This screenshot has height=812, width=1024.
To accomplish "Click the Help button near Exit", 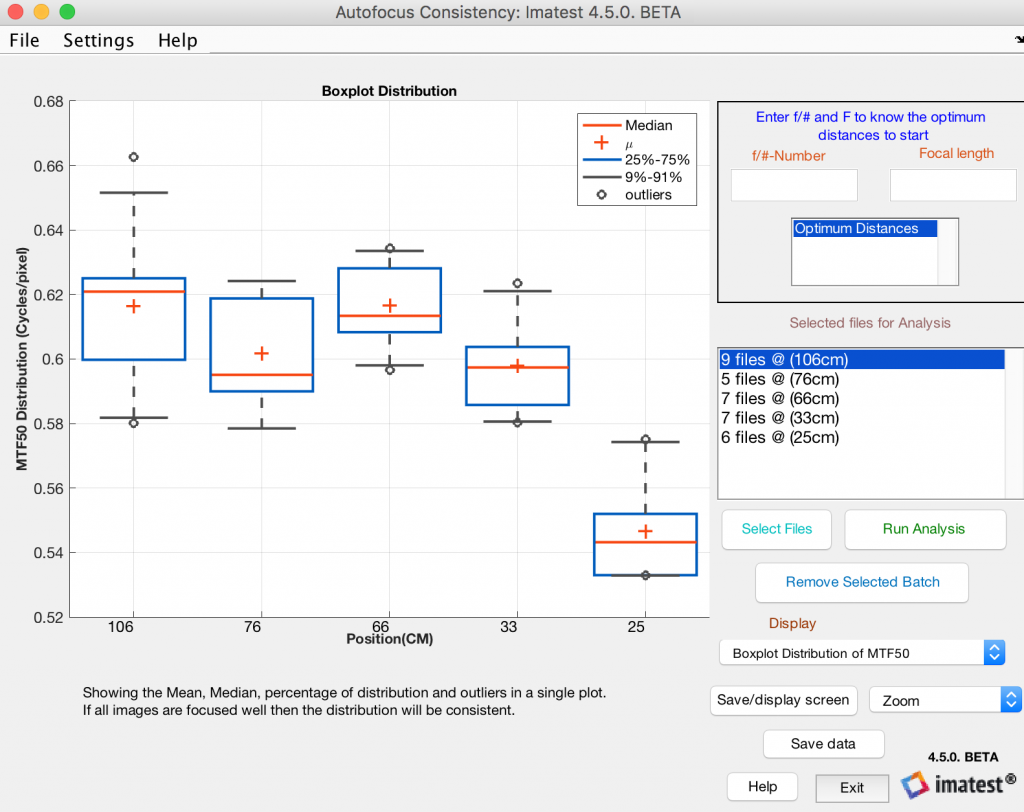I will tap(762, 787).
